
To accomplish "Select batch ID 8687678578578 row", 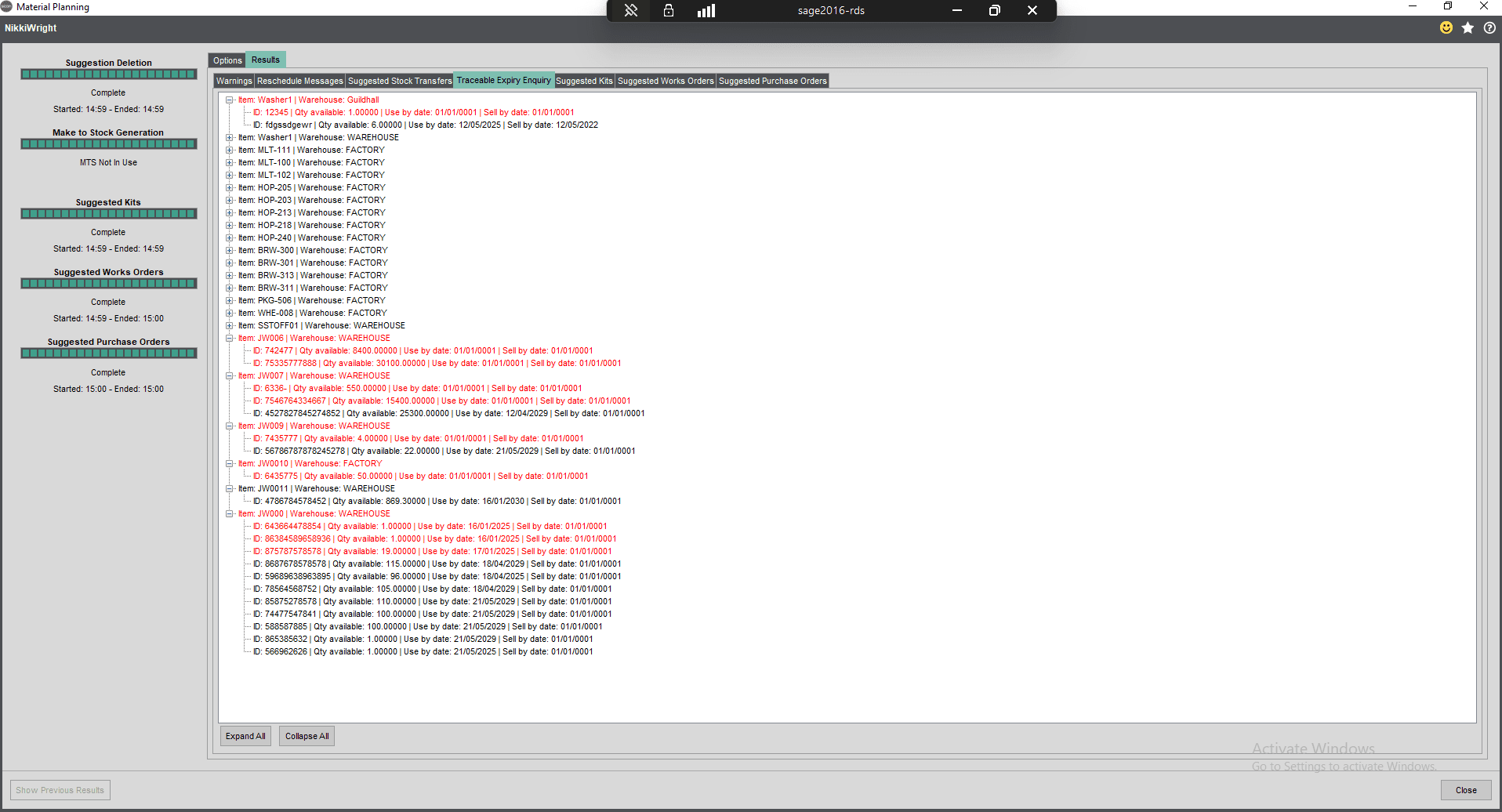I will click(x=437, y=564).
